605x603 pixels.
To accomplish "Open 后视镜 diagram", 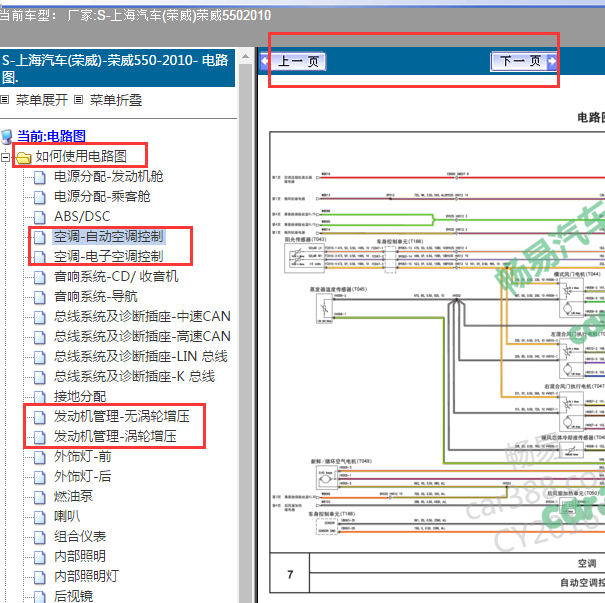I will point(73,596).
